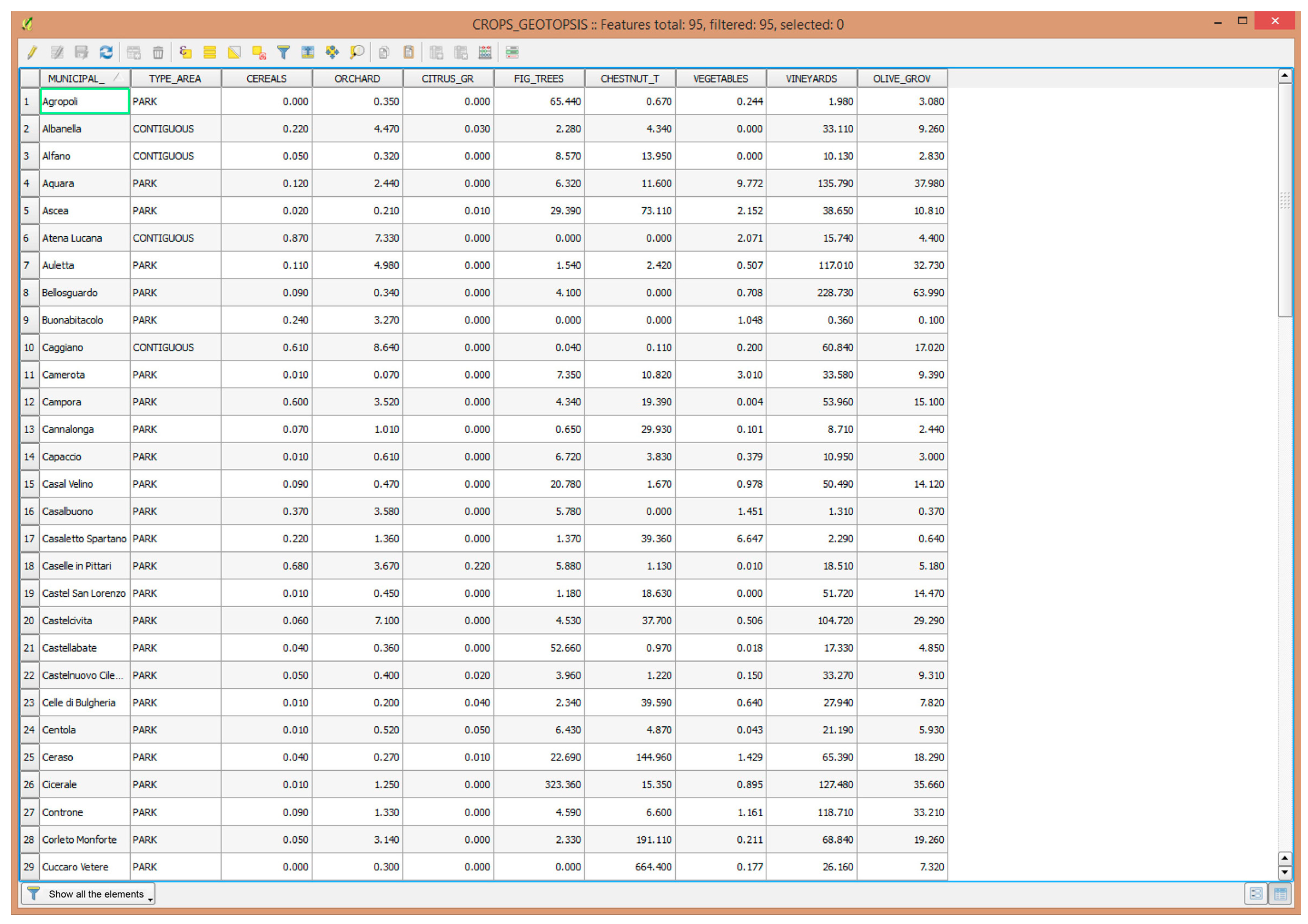Toggle editing mode pencil icon
The image size is (1308, 924).
coord(32,53)
